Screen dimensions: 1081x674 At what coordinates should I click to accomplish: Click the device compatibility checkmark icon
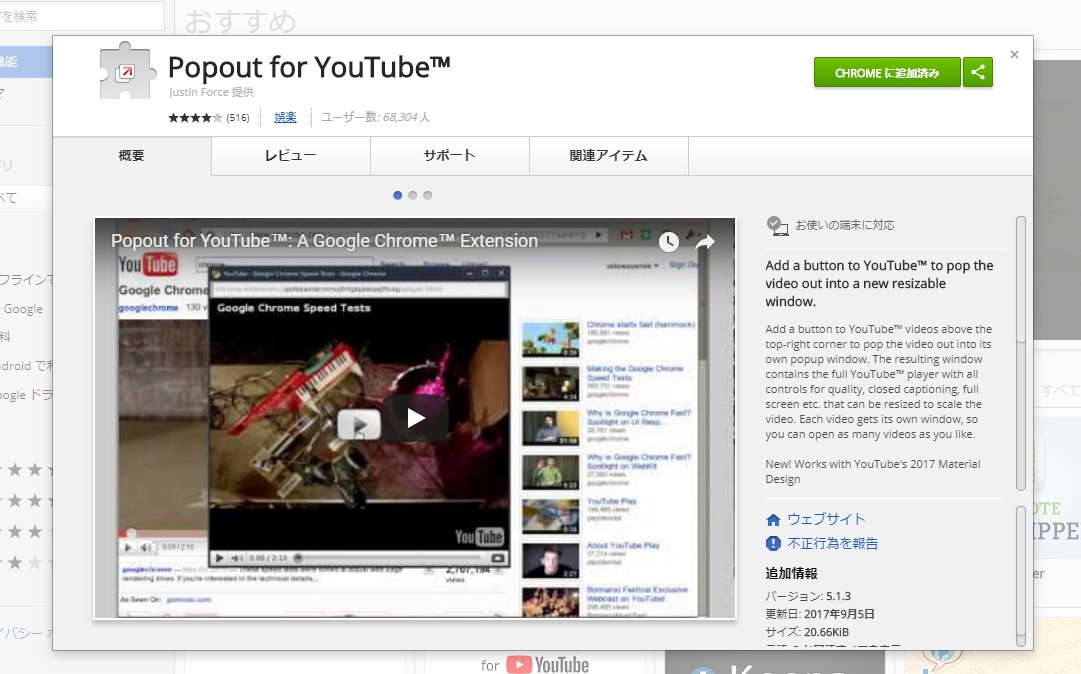click(x=777, y=225)
